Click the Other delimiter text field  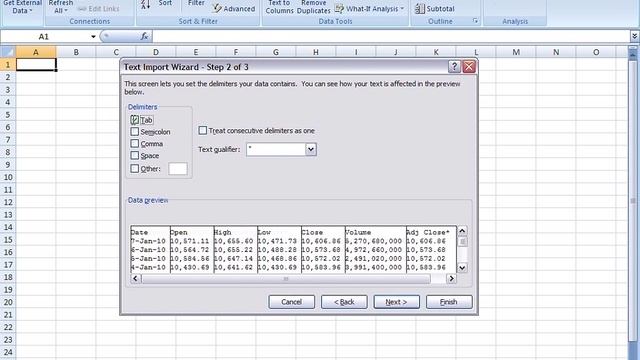[x=178, y=169]
